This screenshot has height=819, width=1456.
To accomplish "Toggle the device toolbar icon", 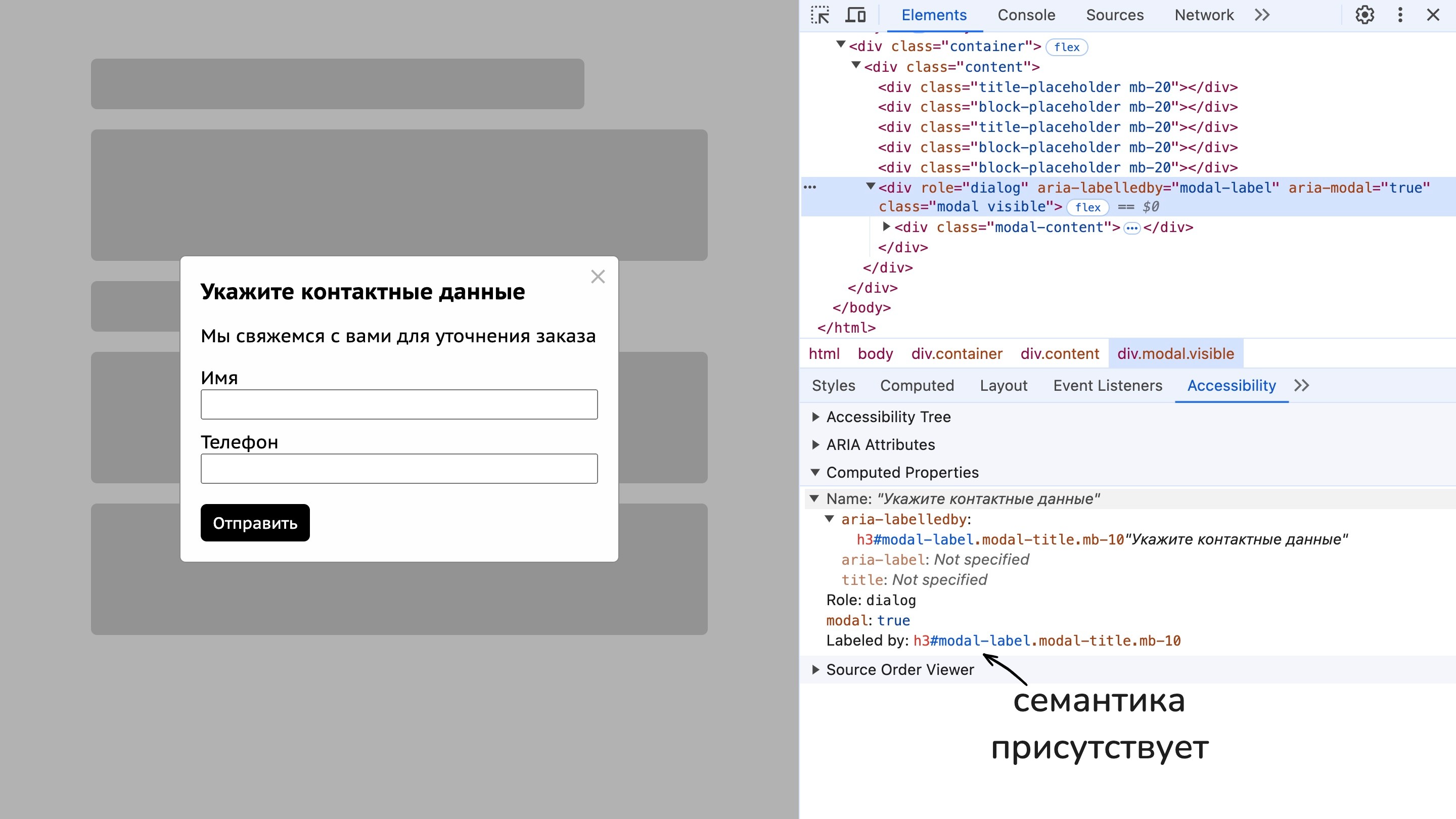I will pyautogui.click(x=855, y=15).
